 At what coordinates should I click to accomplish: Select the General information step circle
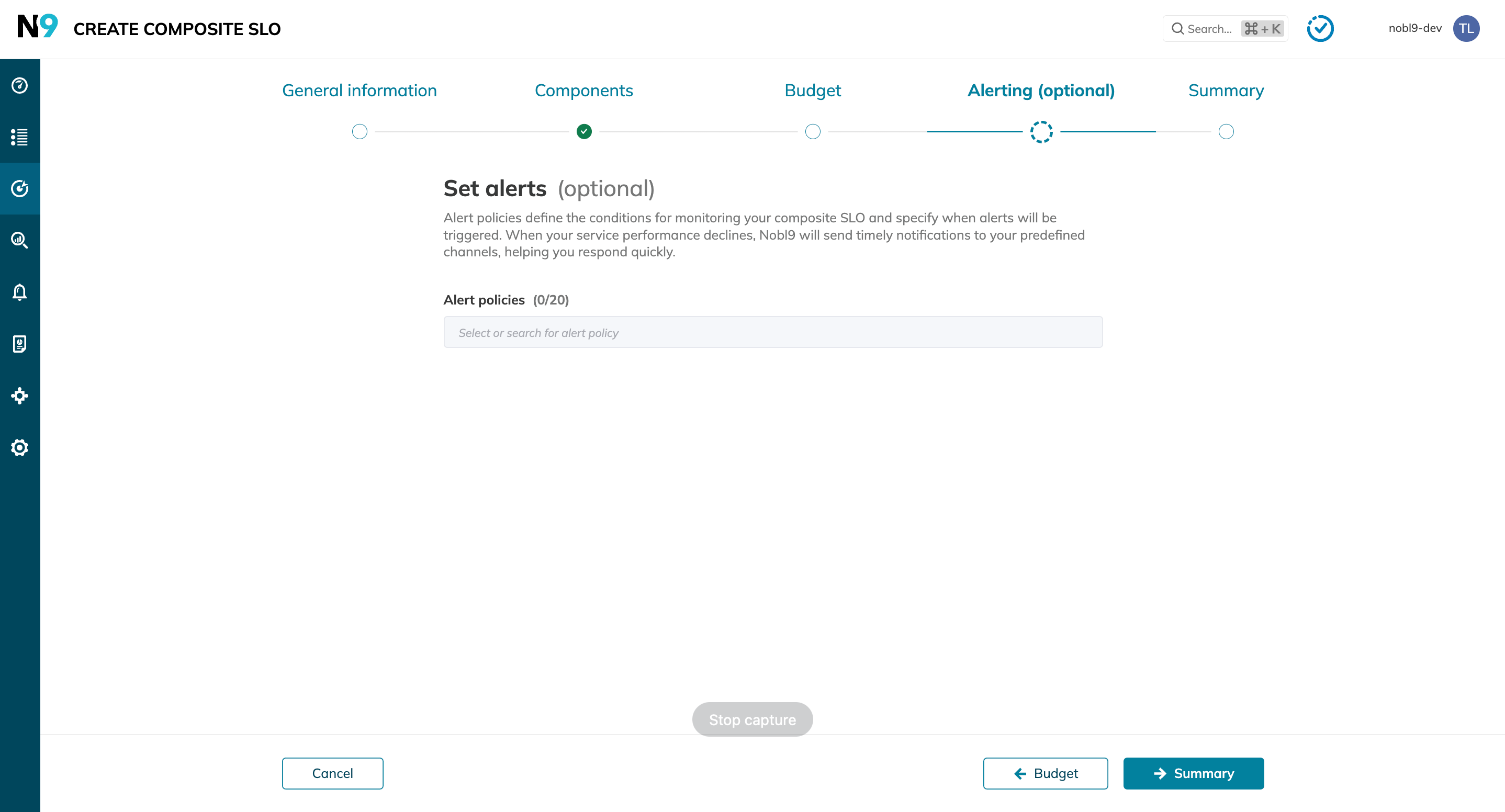coord(359,131)
